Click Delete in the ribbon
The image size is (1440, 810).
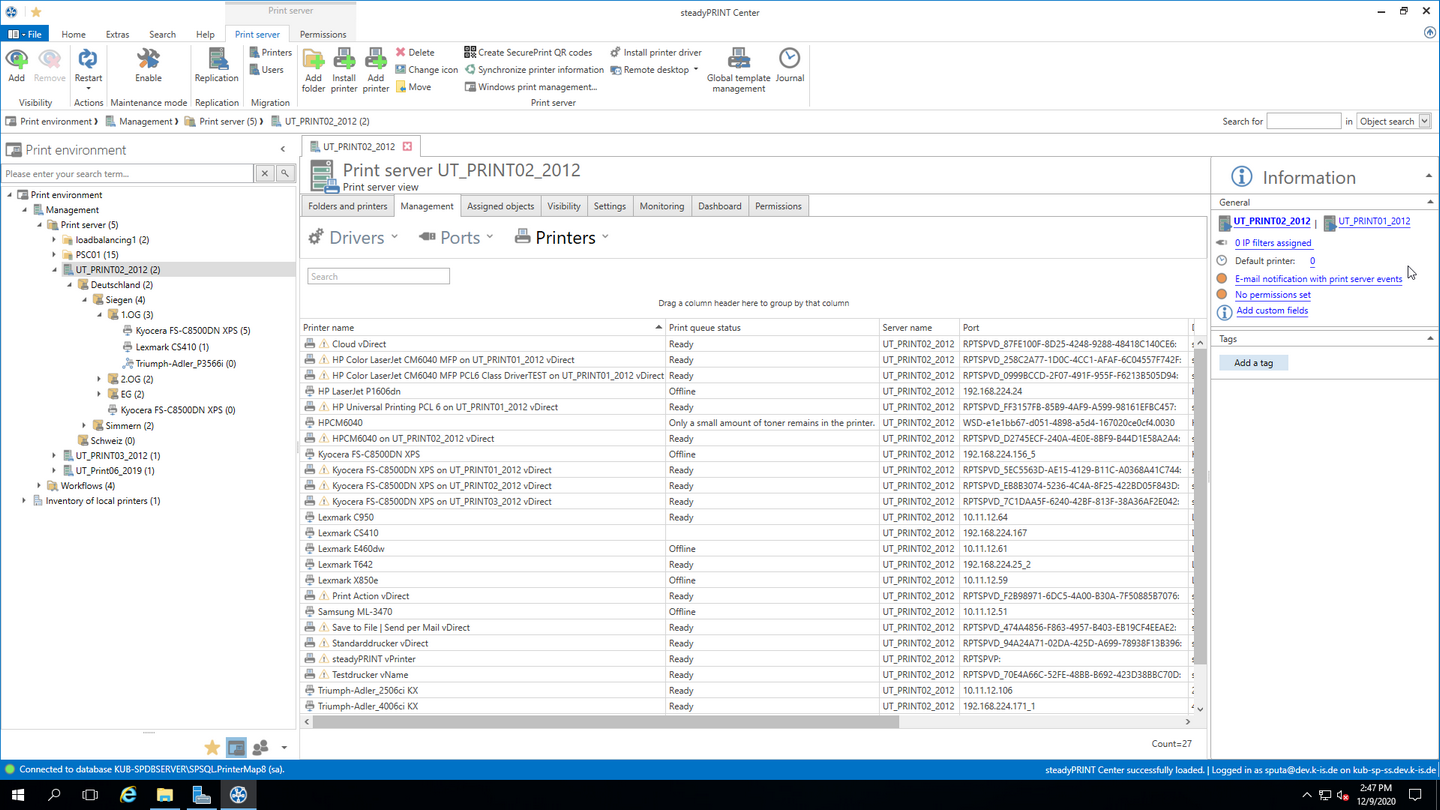pos(415,52)
